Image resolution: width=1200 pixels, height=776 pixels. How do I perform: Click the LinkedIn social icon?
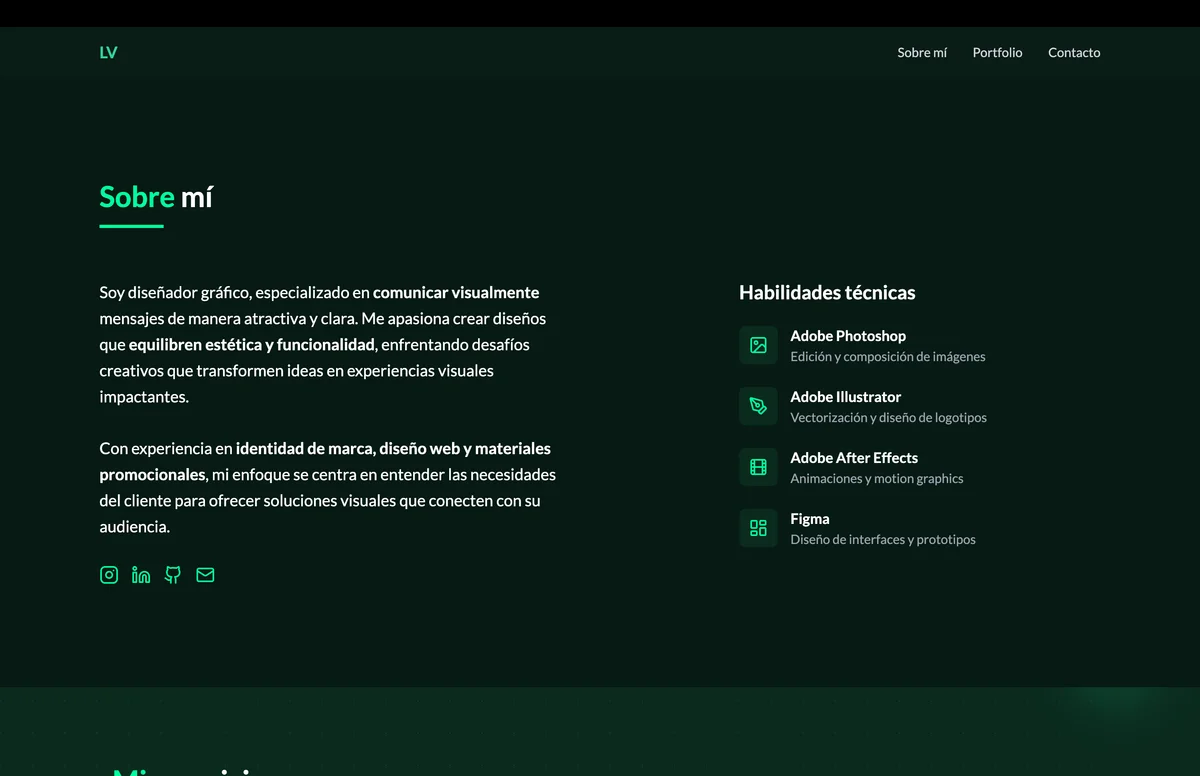[141, 575]
